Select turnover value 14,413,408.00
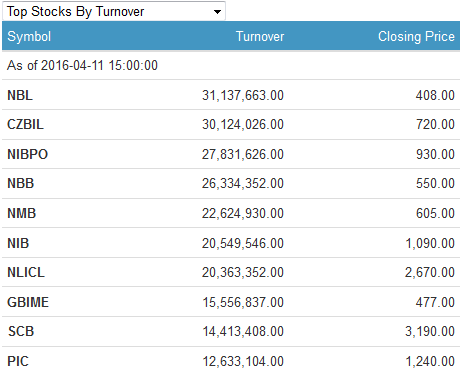The width and height of the screenshot is (460, 375). 243,332
